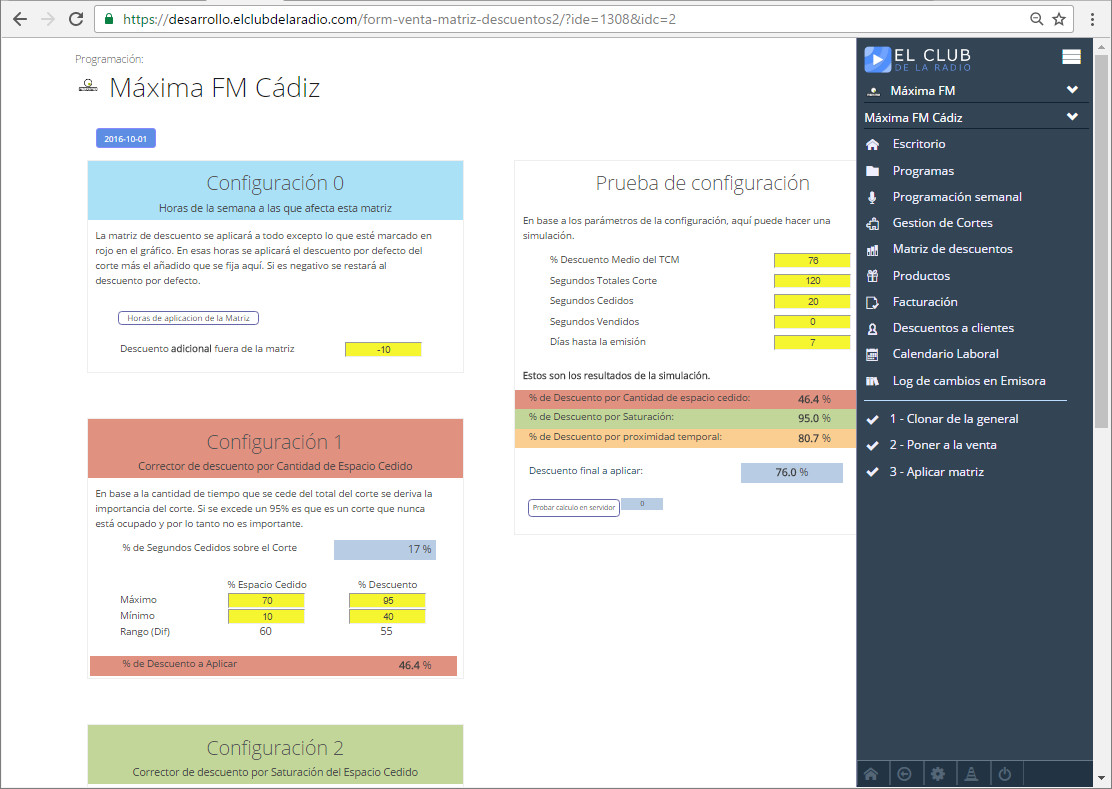Bookmark the page with the star icon

(1059, 19)
